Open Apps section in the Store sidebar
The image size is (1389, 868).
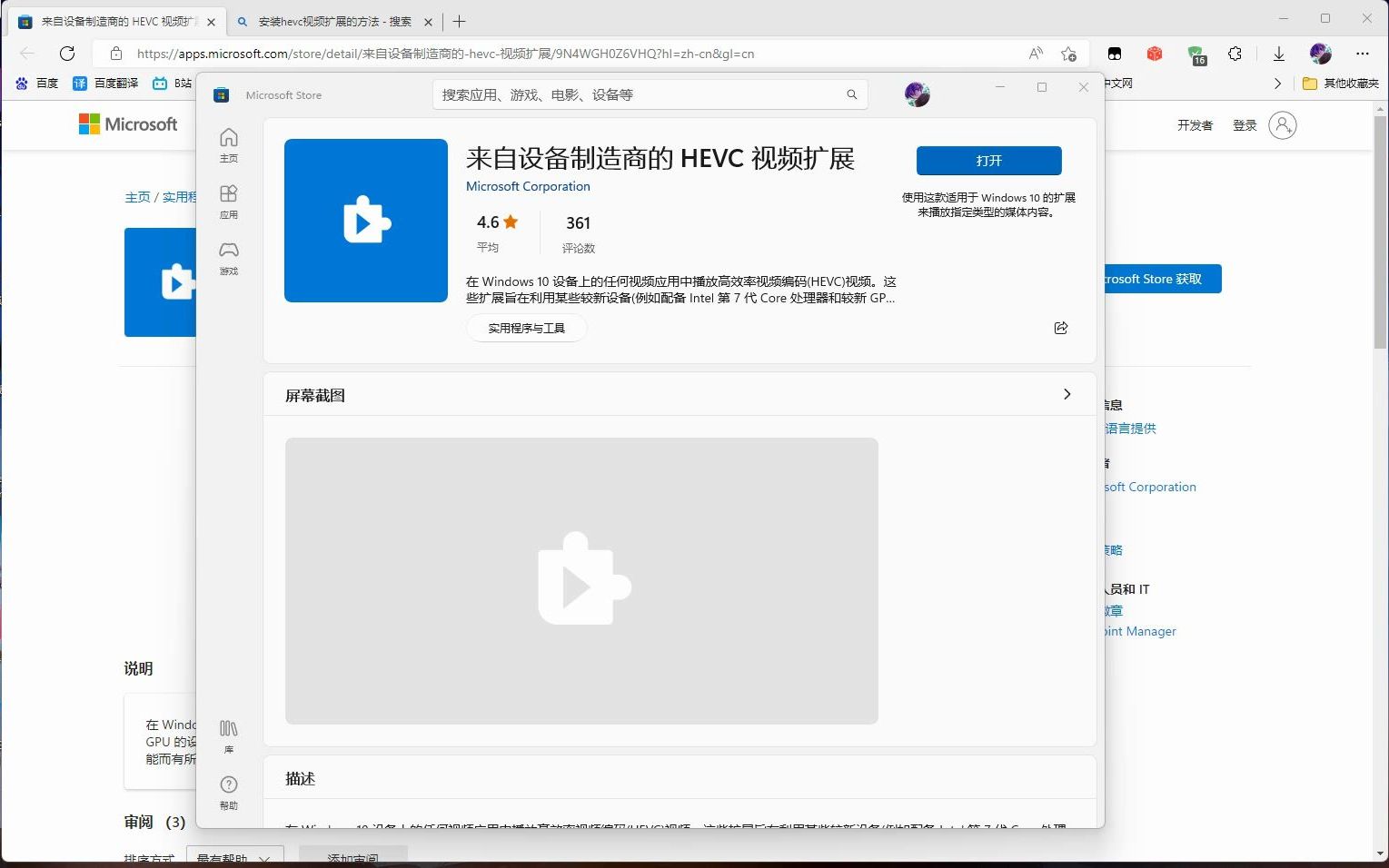pyautogui.click(x=229, y=202)
